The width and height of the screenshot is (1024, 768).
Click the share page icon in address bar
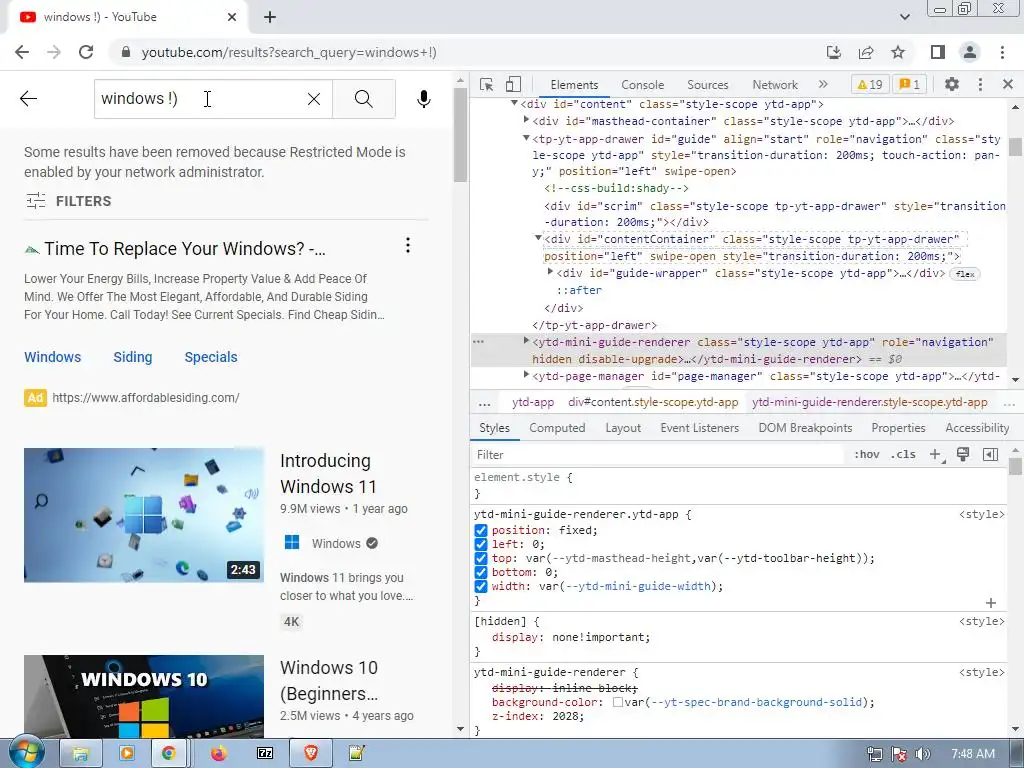[x=866, y=52]
